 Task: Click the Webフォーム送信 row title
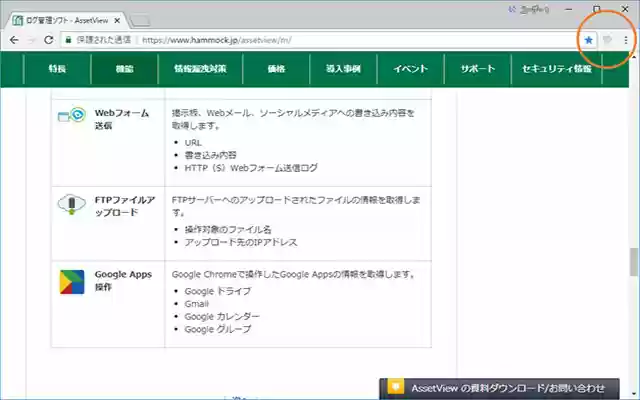(x=122, y=119)
